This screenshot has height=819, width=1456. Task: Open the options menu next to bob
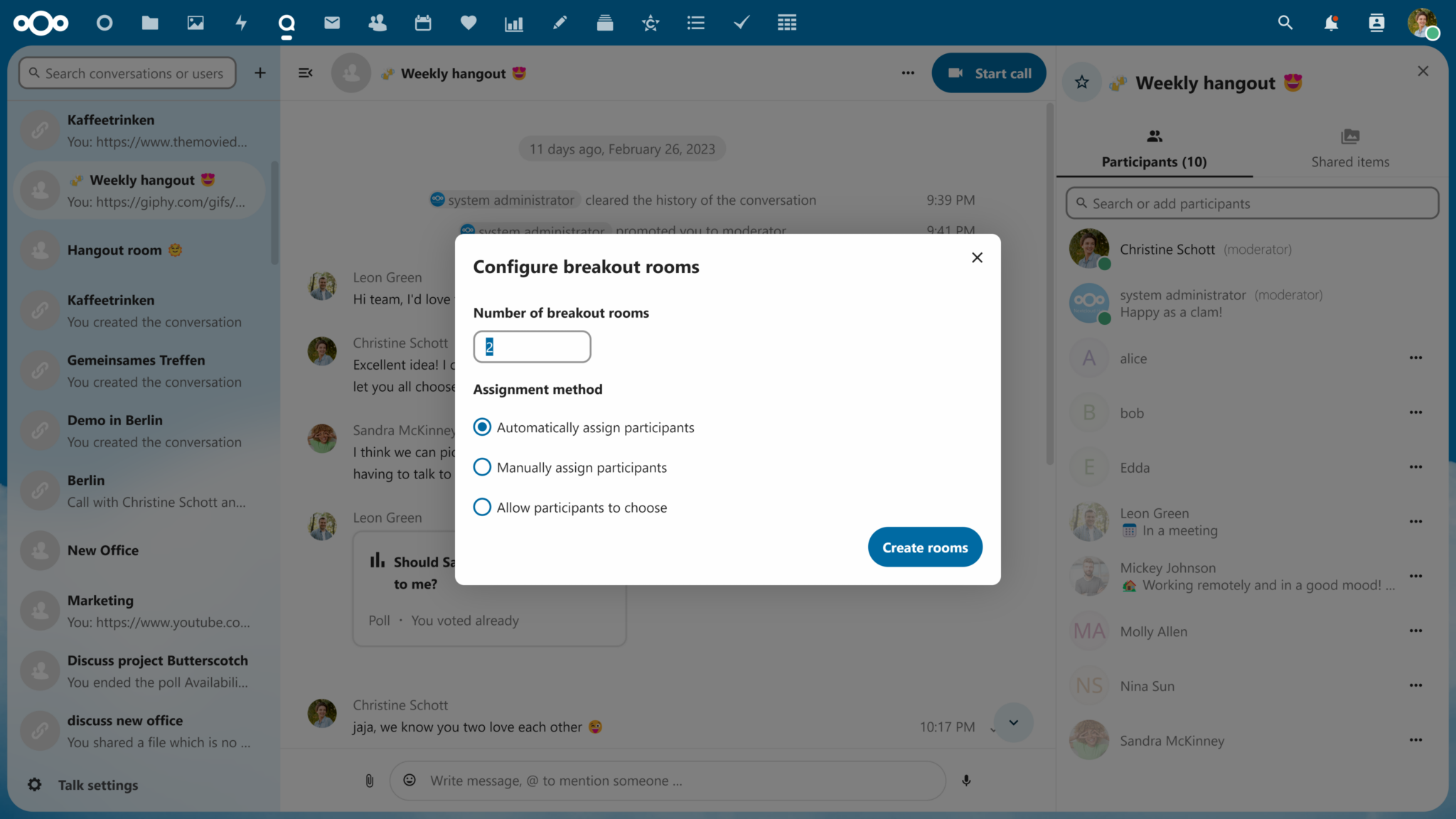click(1415, 412)
